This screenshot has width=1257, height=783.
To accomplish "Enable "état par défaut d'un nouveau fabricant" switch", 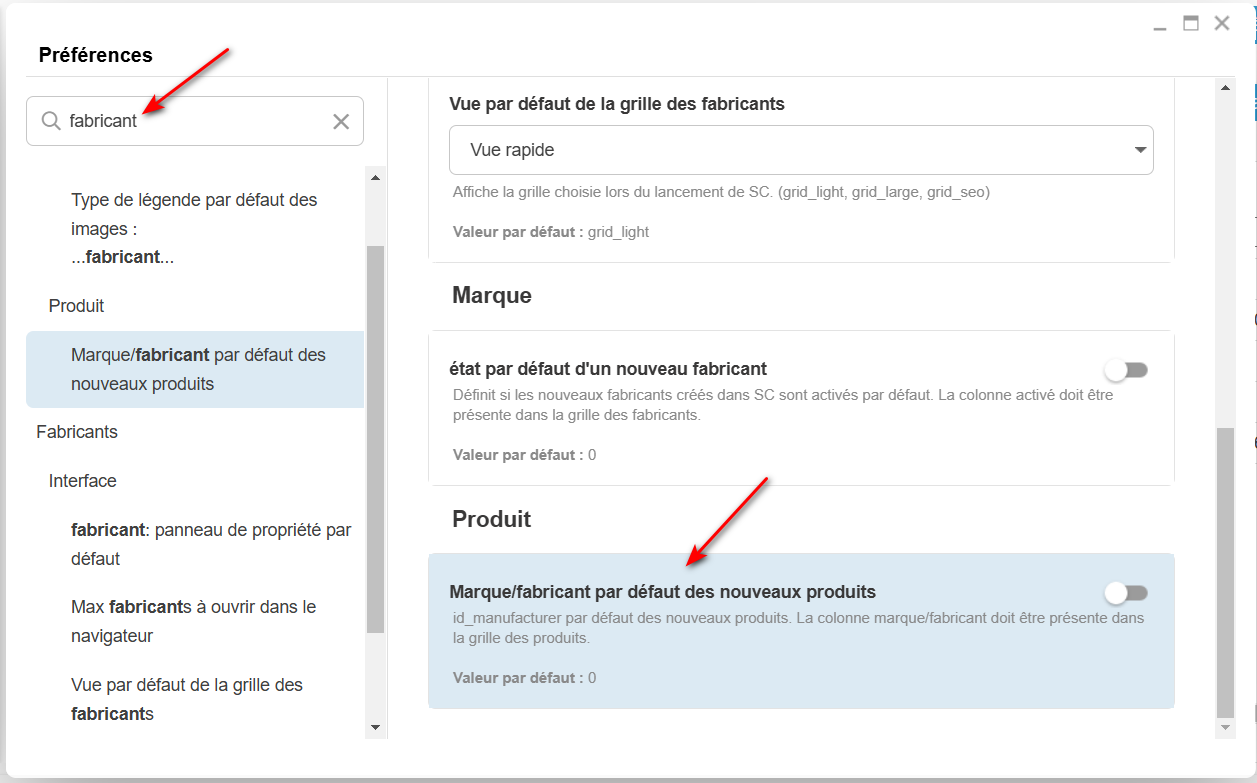I will point(1127,370).
